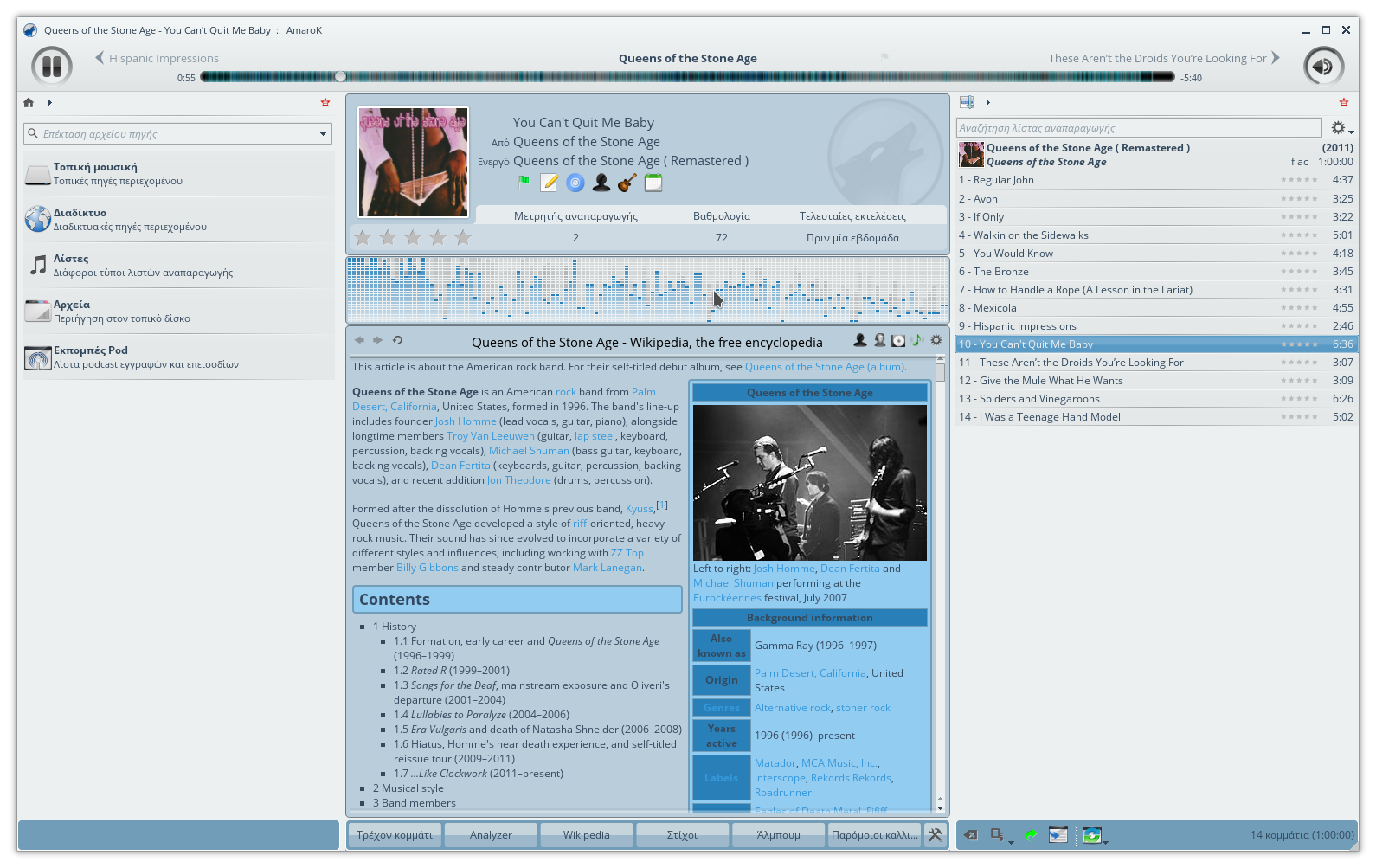This screenshot has width=1376, height=868.
Task: Click the guitar icon in the current track applet
Action: pyautogui.click(x=627, y=183)
